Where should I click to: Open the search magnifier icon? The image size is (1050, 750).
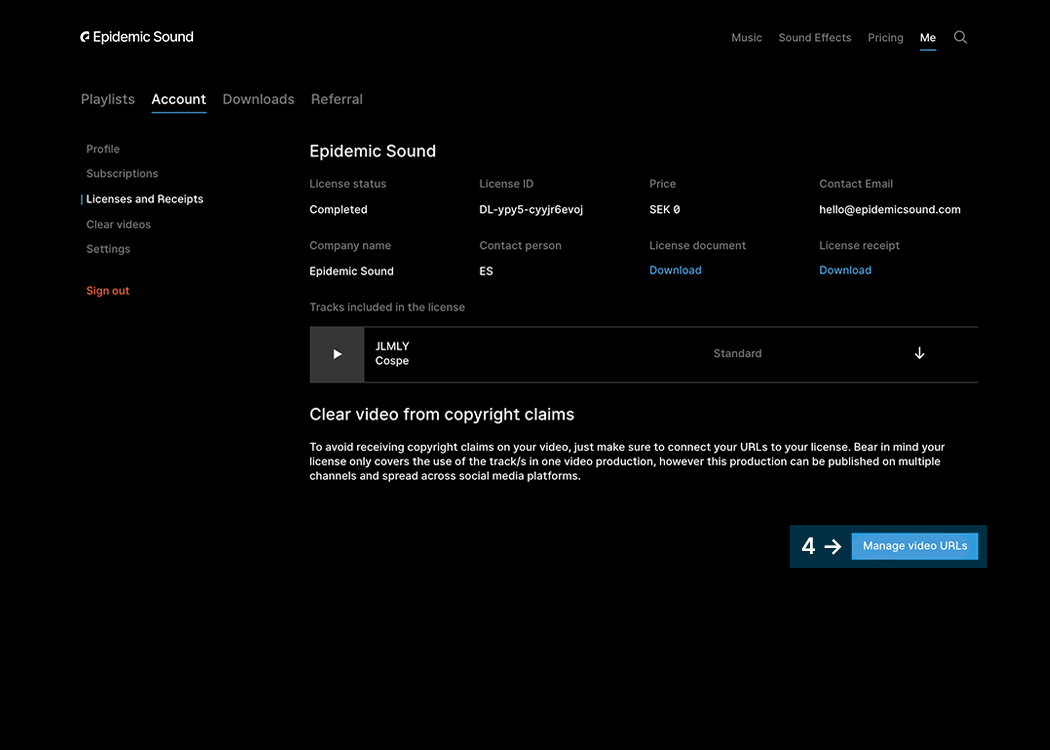pyautogui.click(x=960, y=37)
